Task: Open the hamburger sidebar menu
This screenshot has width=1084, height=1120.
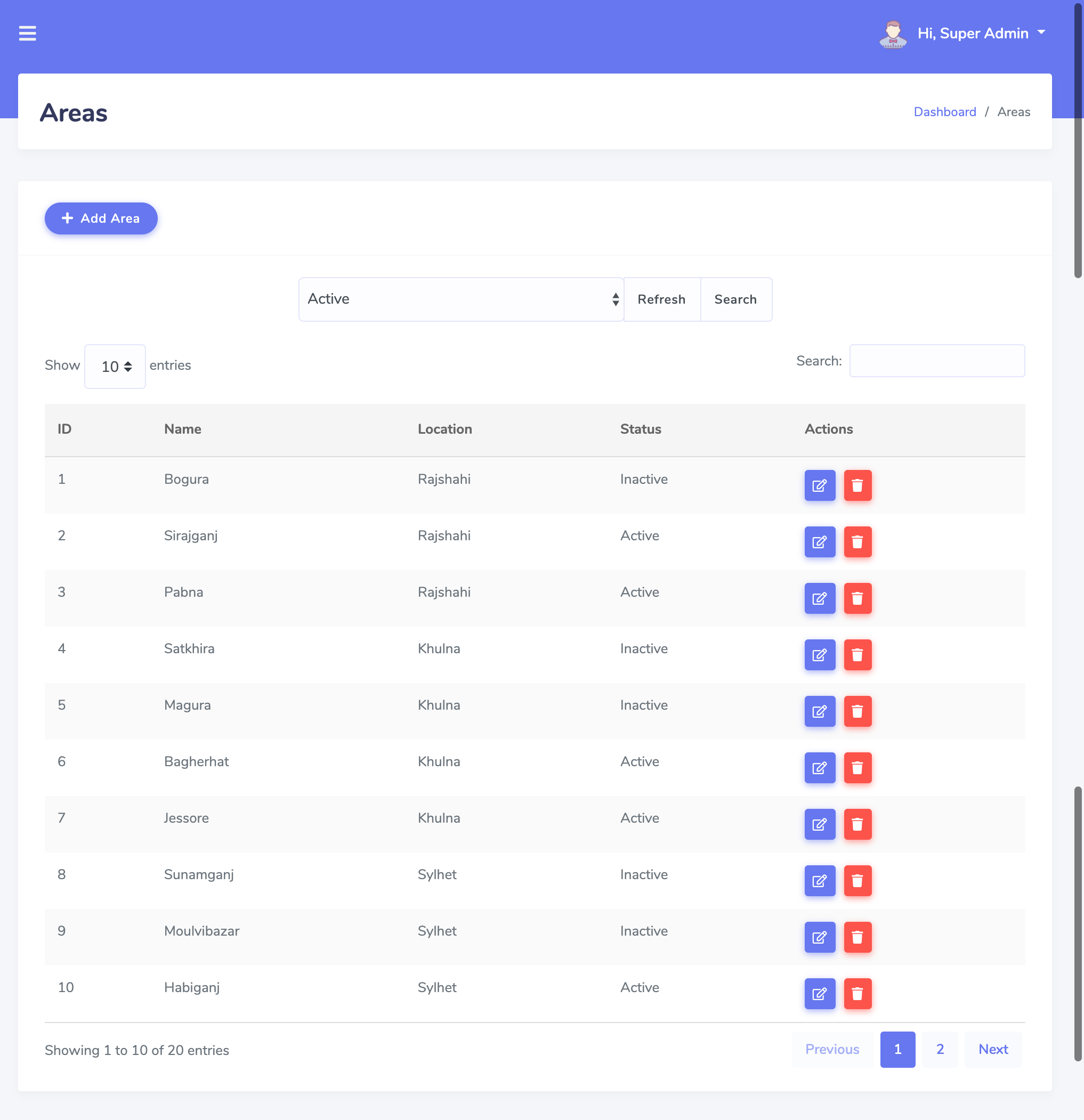Action: (27, 33)
